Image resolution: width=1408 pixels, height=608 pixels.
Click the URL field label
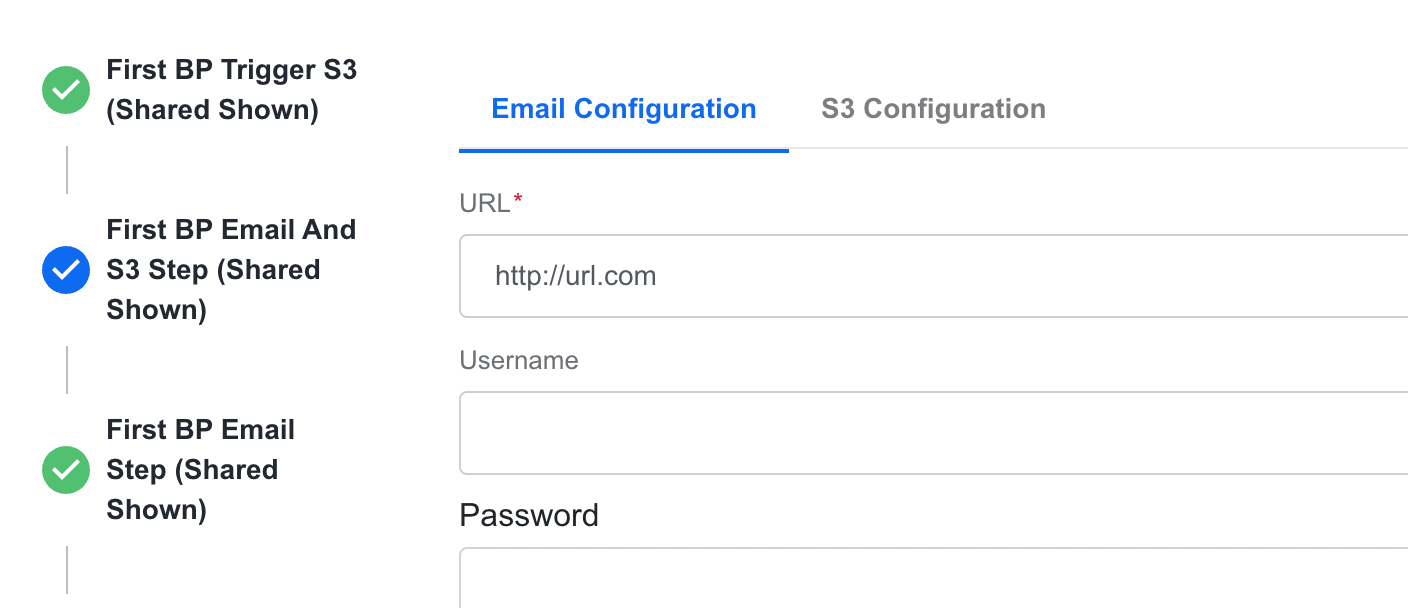click(x=485, y=203)
